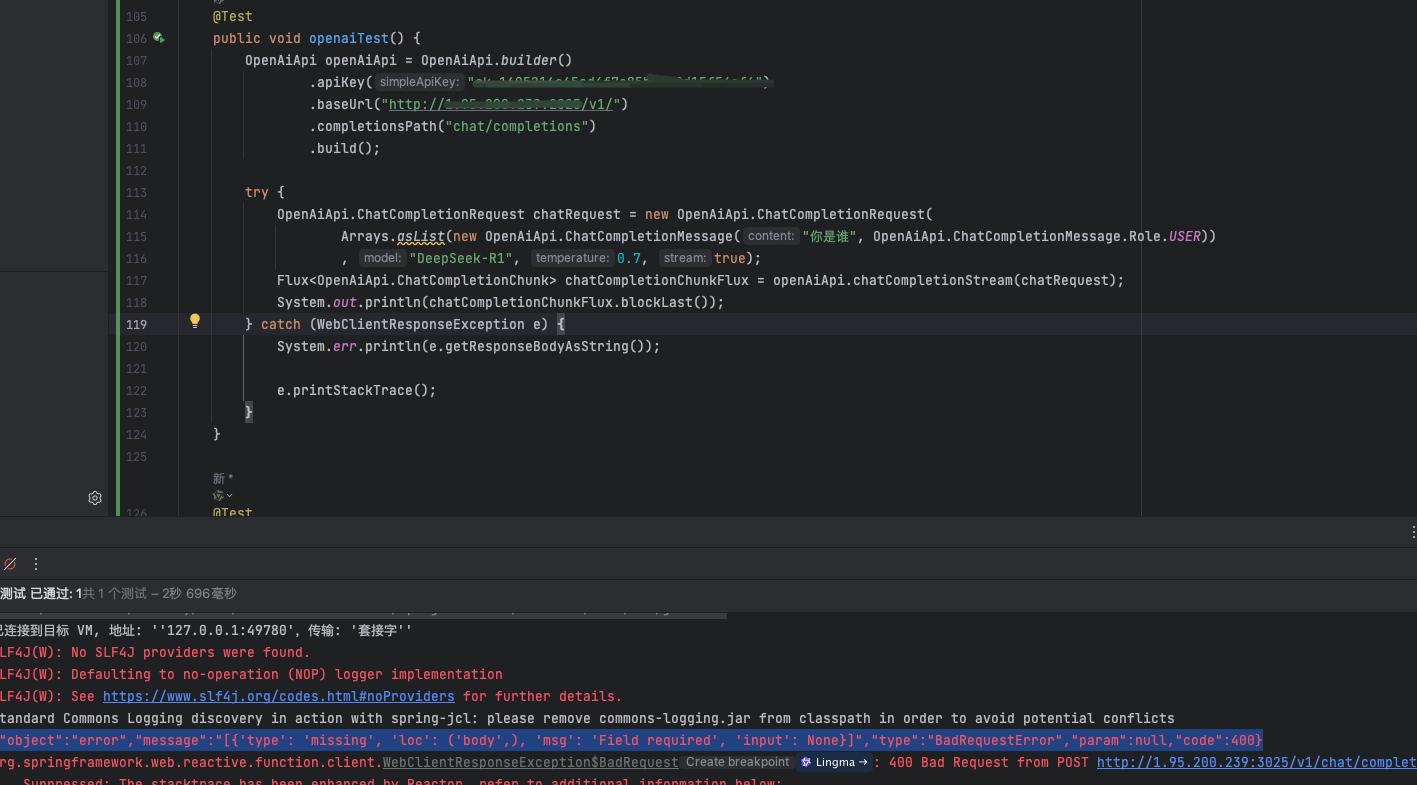Click the Lingma icon in the console
This screenshot has height=785, width=1417.
tap(806, 762)
